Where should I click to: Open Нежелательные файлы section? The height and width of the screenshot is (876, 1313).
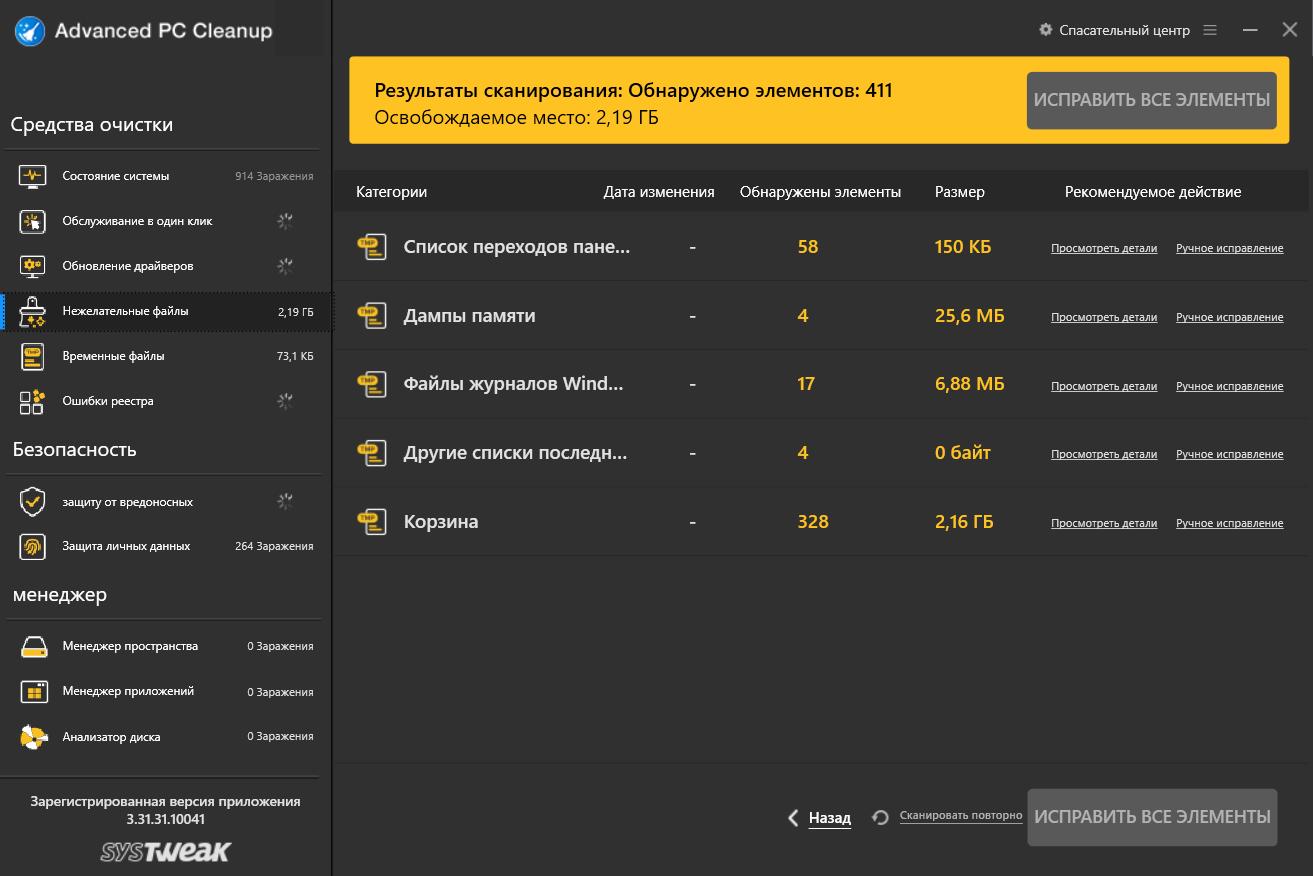[x=125, y=311]
